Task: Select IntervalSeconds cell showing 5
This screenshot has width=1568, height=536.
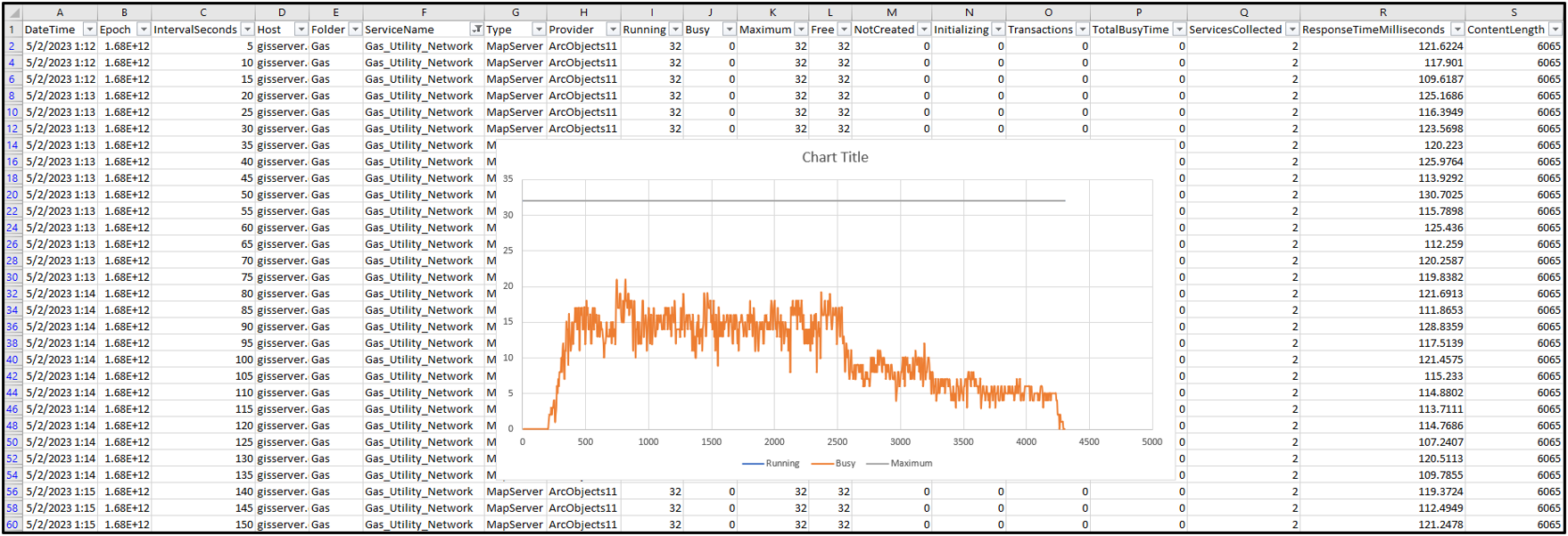Action: click(203, 46)
